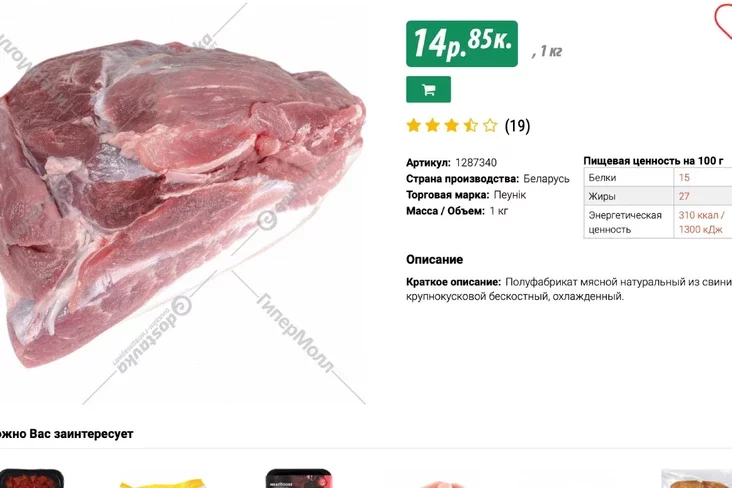Click the second rating star
This screenshot has width=732, height=488.
tap(433, 126)
